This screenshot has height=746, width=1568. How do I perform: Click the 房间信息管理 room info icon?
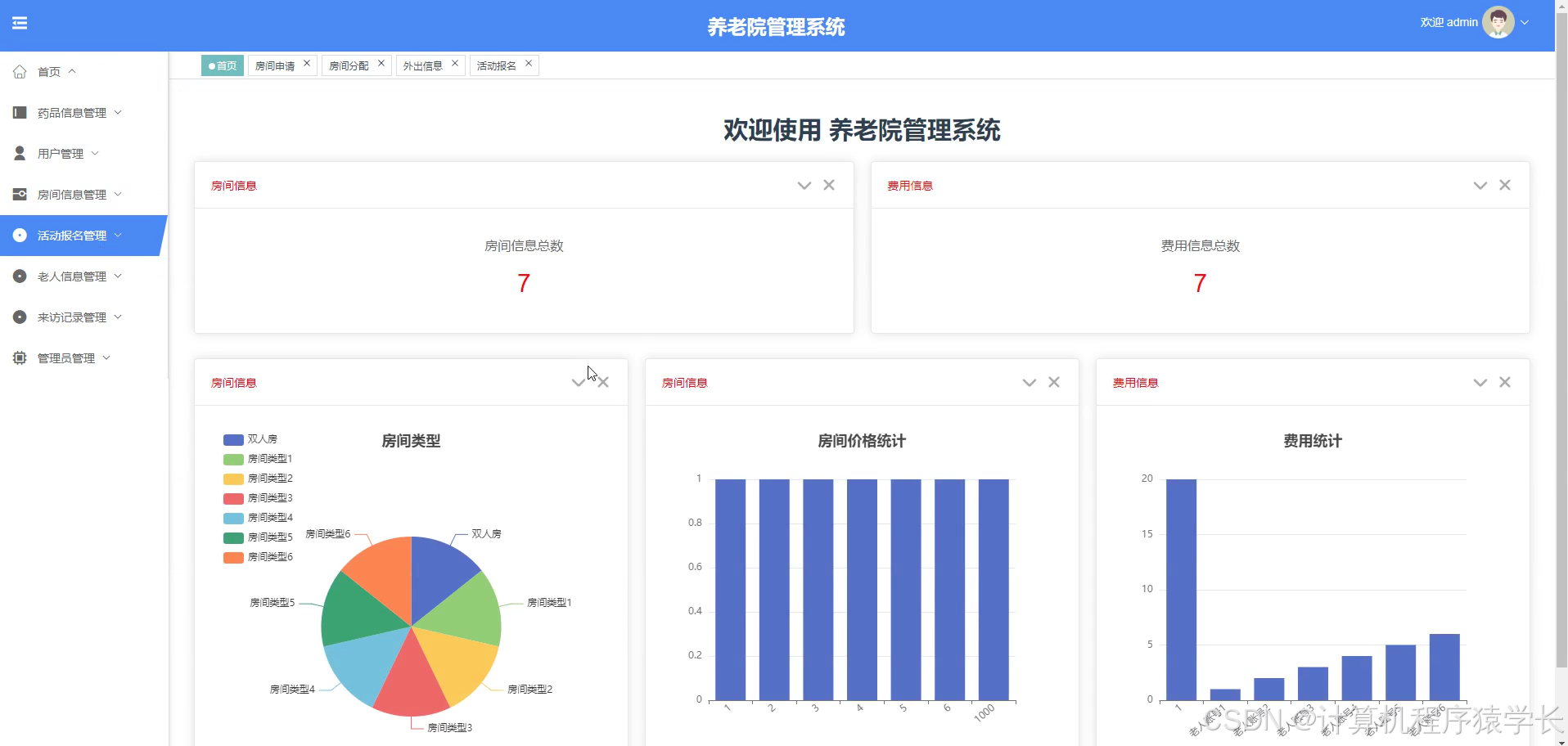pos(20,194)
